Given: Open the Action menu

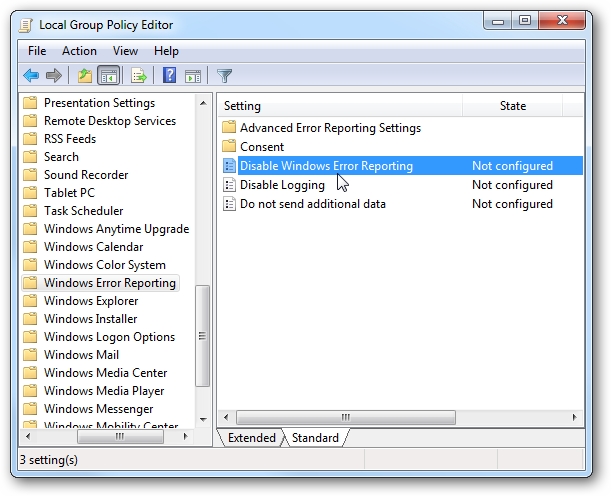Looking at the screenshot, I should tap(79, 51).
